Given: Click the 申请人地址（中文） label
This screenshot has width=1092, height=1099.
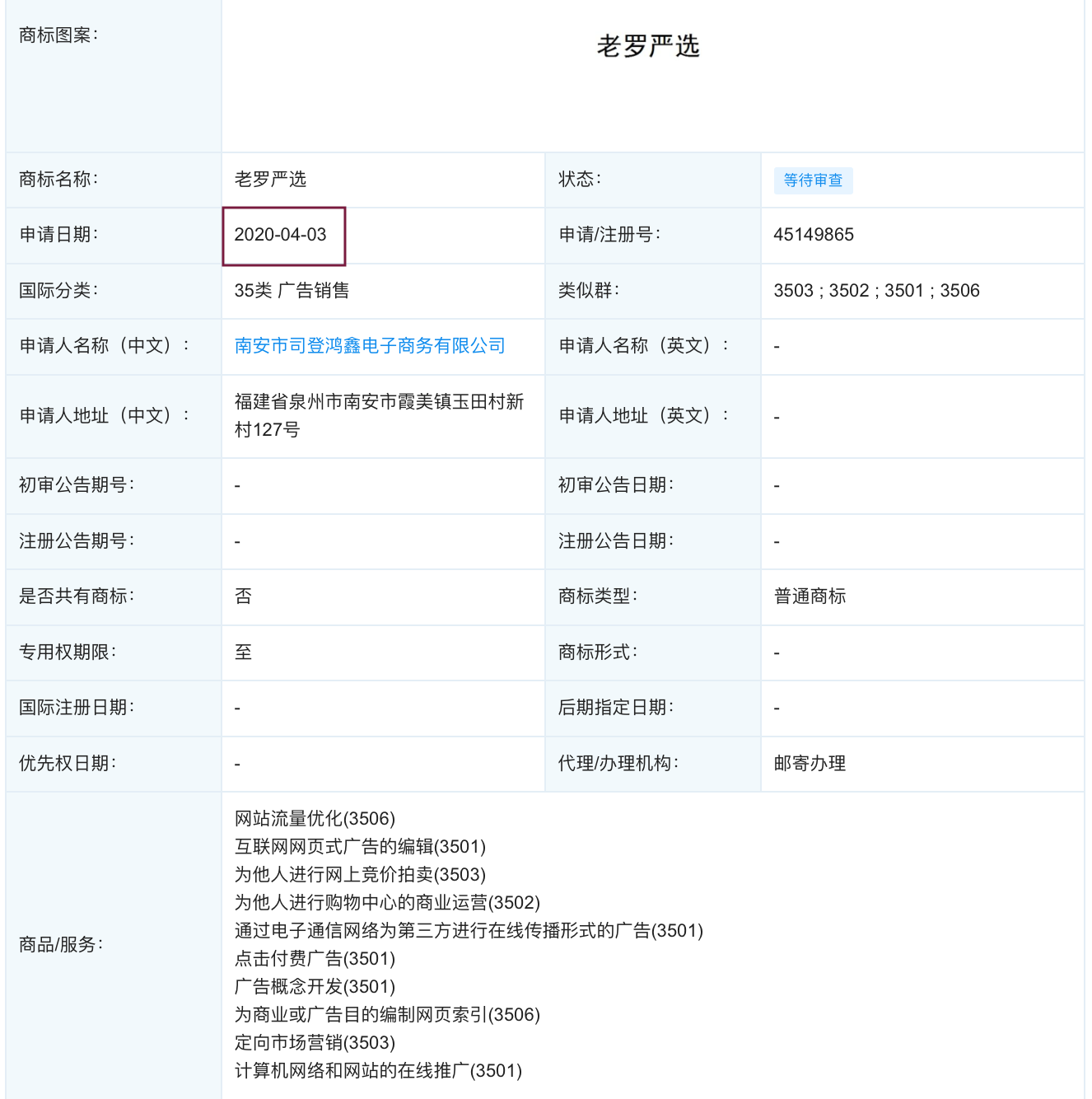Looking at the screenshot, I should pos(105,416).
